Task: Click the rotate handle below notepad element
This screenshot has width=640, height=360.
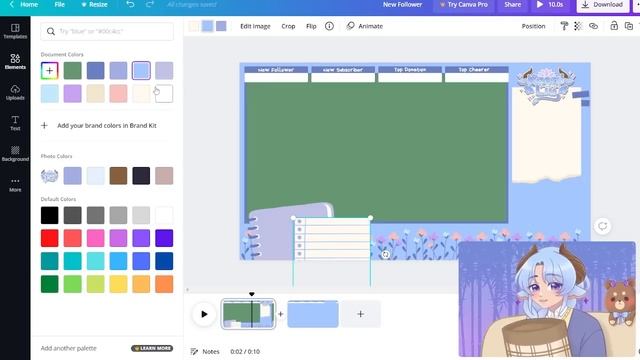Action: (385, 255)
